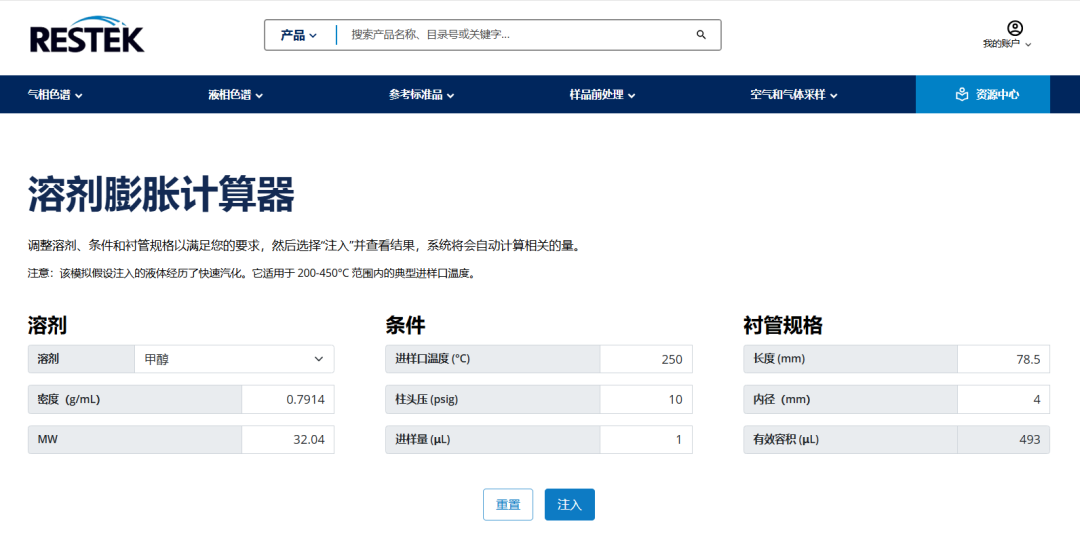
Task: Expand the 我的账户 account menu
Action: pos(1007,44)
